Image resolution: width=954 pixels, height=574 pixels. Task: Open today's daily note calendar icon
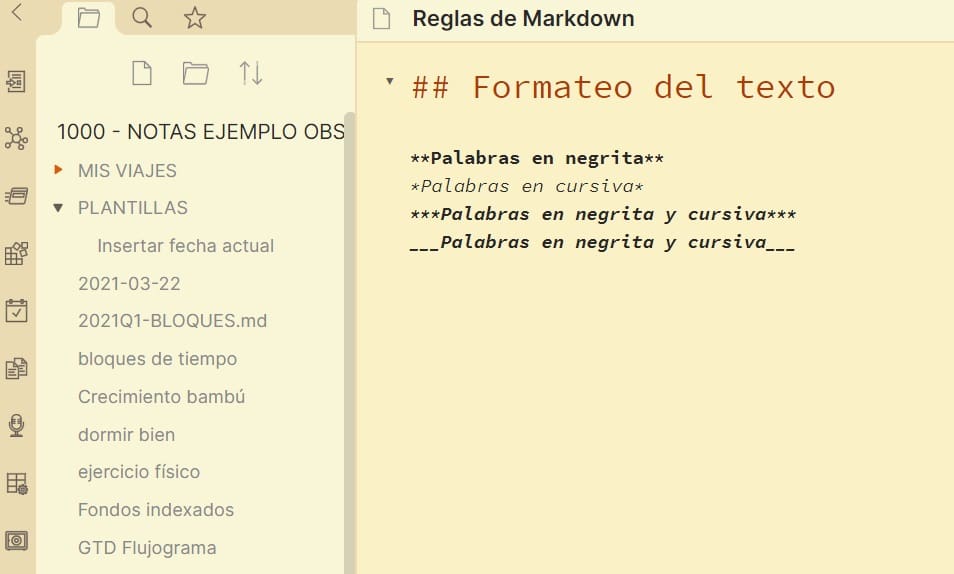pos(16,310)
